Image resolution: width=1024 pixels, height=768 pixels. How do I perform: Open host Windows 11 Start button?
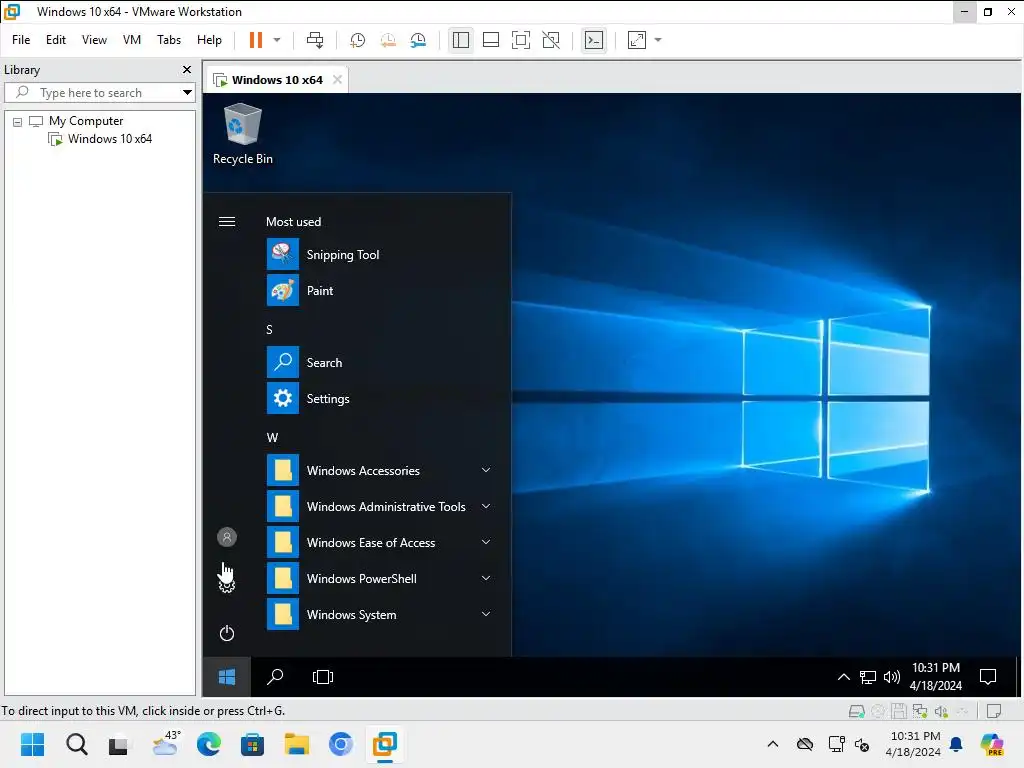tap(32, 744)
